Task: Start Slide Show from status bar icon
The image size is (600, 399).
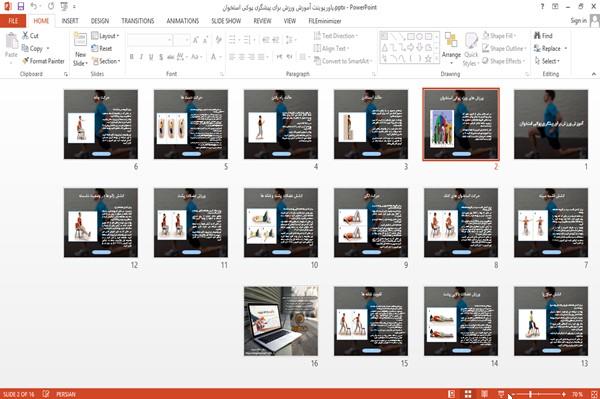Action: click(501, 394)
